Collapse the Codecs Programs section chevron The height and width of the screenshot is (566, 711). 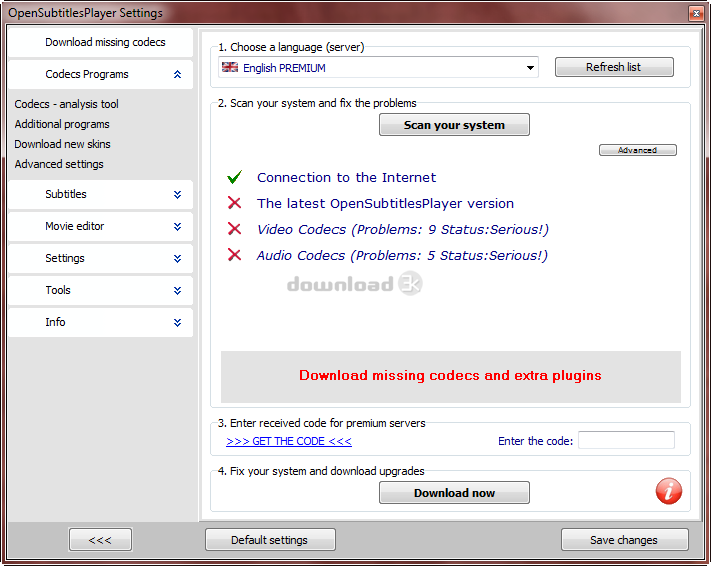(177, 74)
